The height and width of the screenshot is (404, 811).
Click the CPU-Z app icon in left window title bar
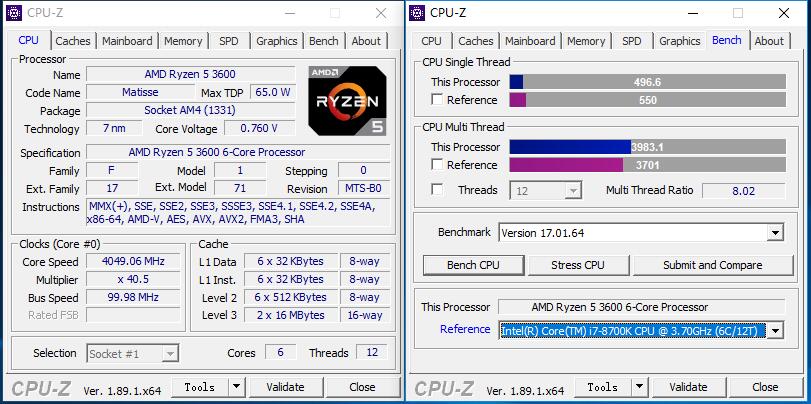pos(13,13)
